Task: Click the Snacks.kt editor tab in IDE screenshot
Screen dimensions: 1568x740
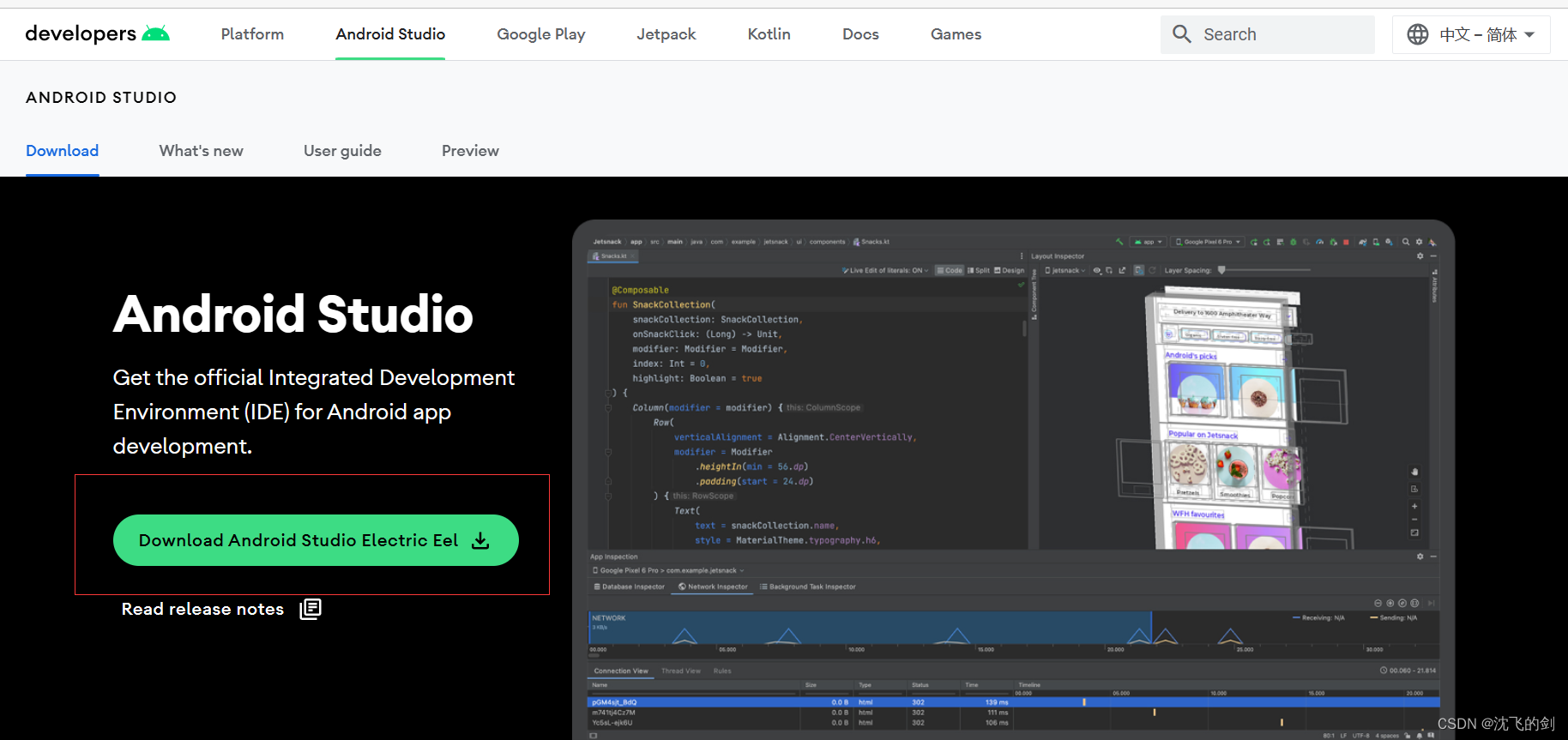Action: [613, 256]
